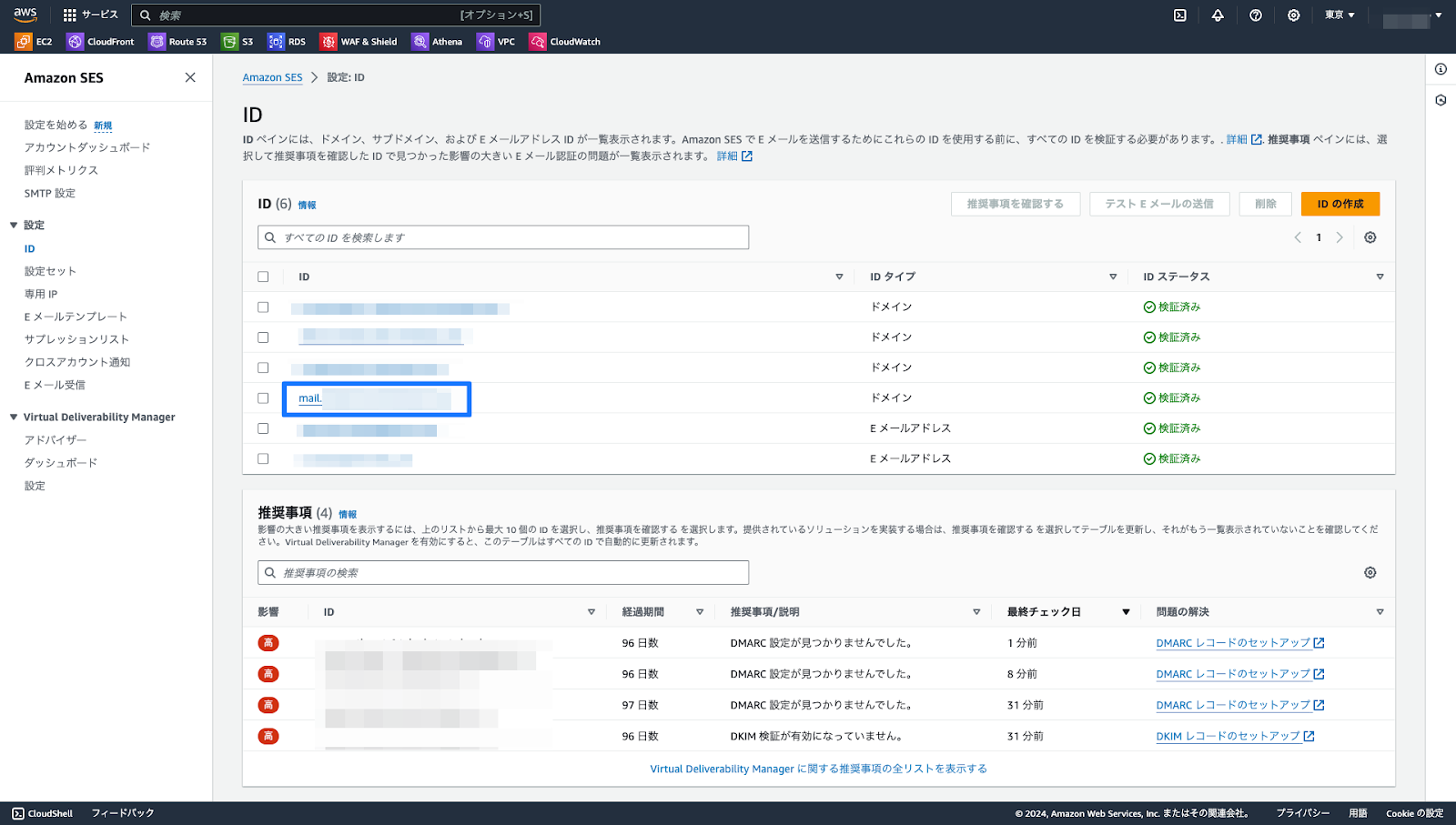Open the DMARC レコードのセットアップ link
This screenshot has width=1456, height=825.
pos(1233,642)
